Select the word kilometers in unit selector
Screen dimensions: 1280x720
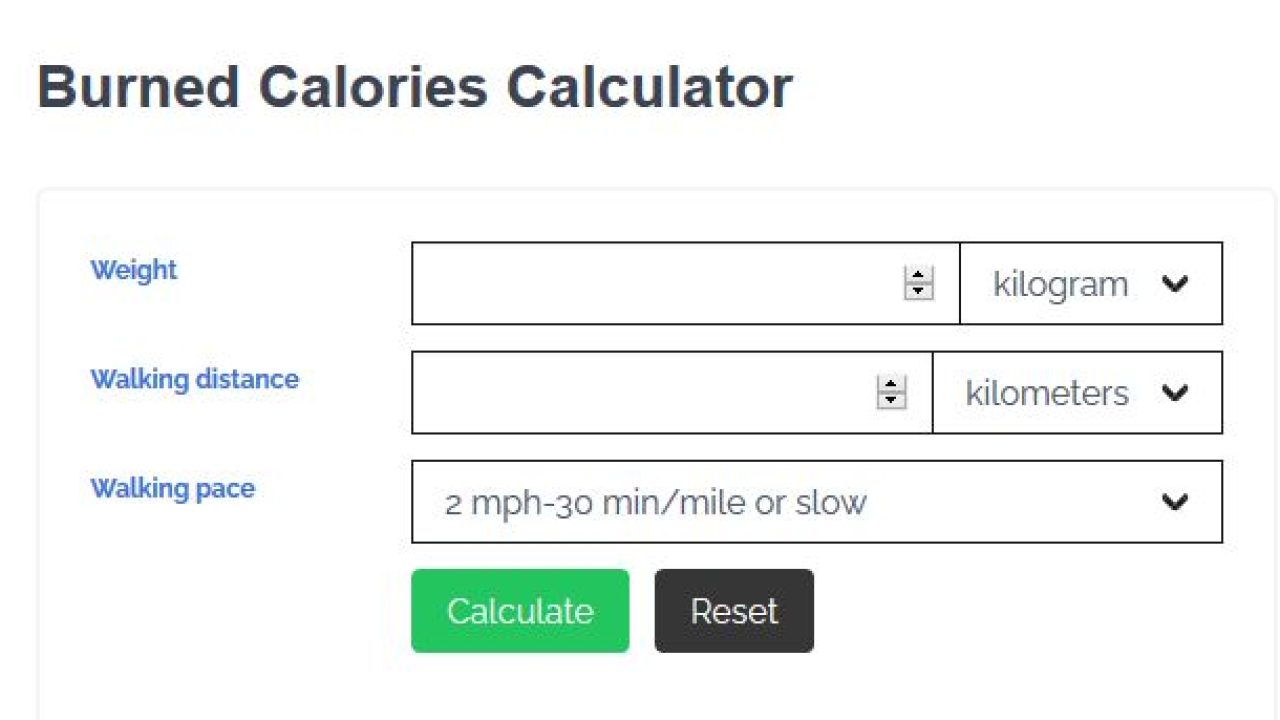[1047, 393]
